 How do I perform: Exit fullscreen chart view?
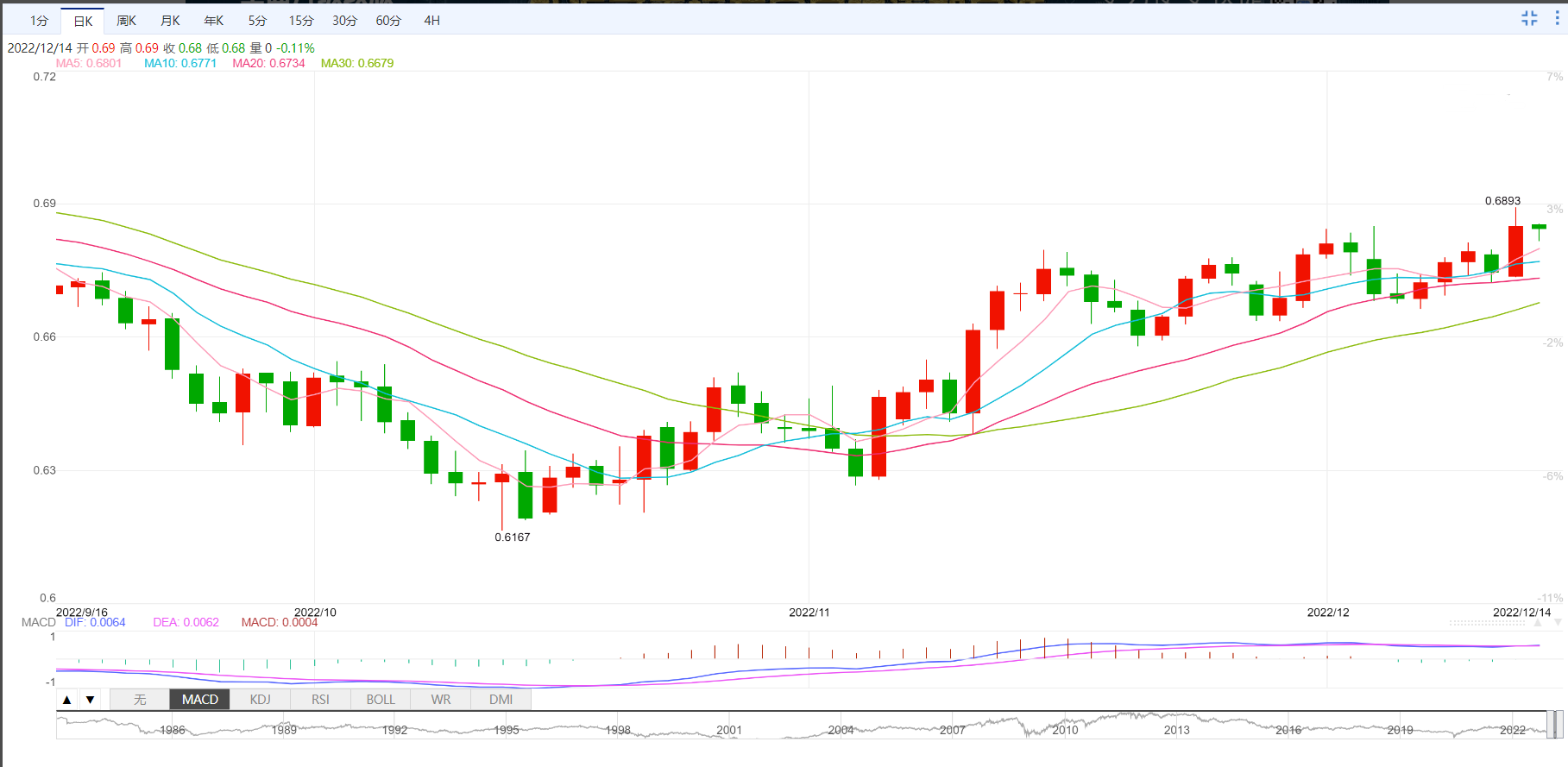click(x=1529, y=19)
